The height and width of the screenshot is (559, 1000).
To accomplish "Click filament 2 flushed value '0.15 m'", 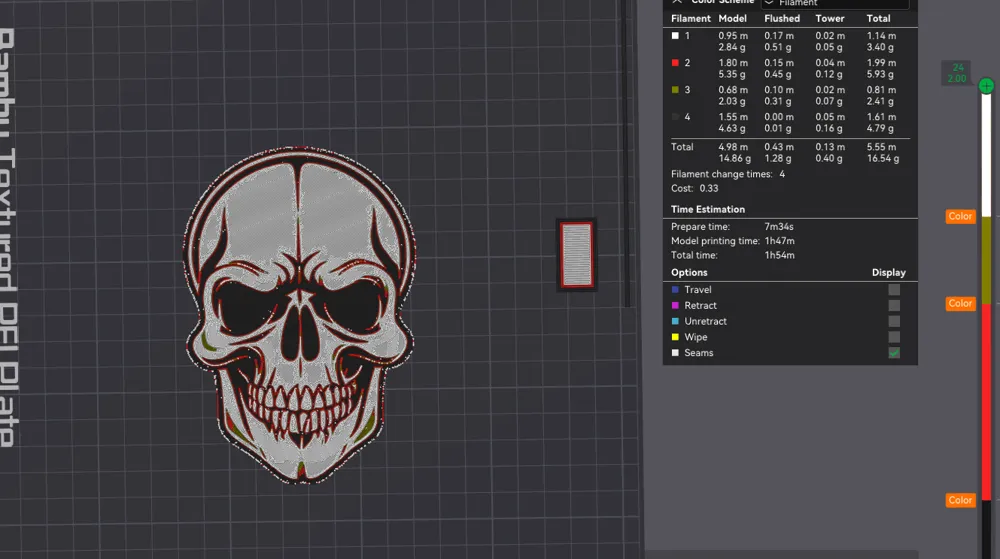I will [779, 62].
